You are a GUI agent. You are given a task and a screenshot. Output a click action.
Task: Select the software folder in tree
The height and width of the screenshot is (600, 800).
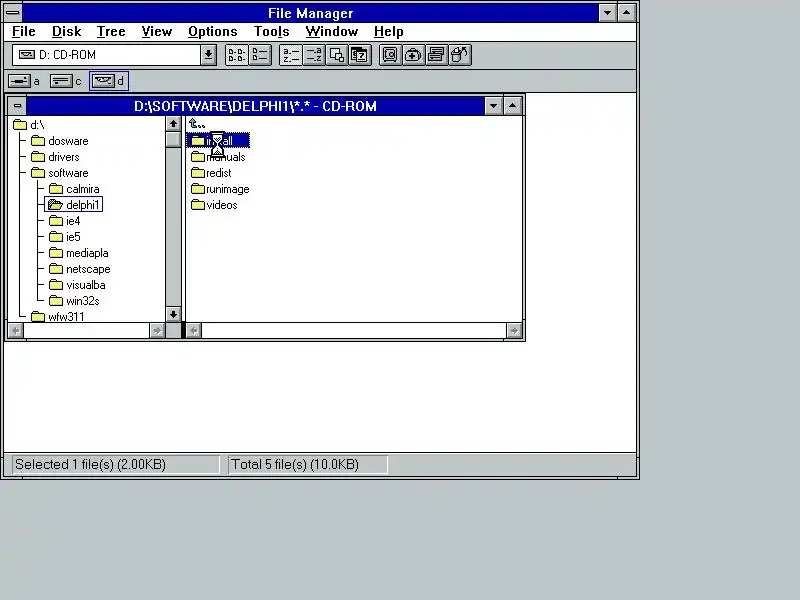coord(60,173)
